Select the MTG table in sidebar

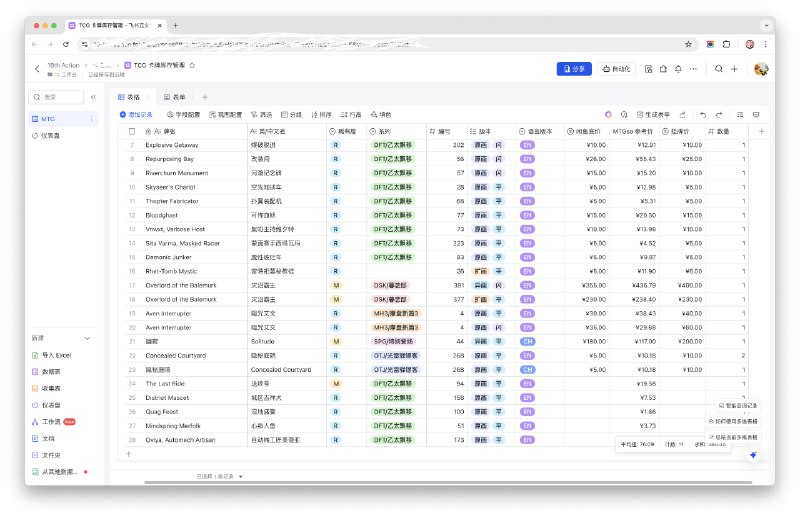(x=61, y=118)
